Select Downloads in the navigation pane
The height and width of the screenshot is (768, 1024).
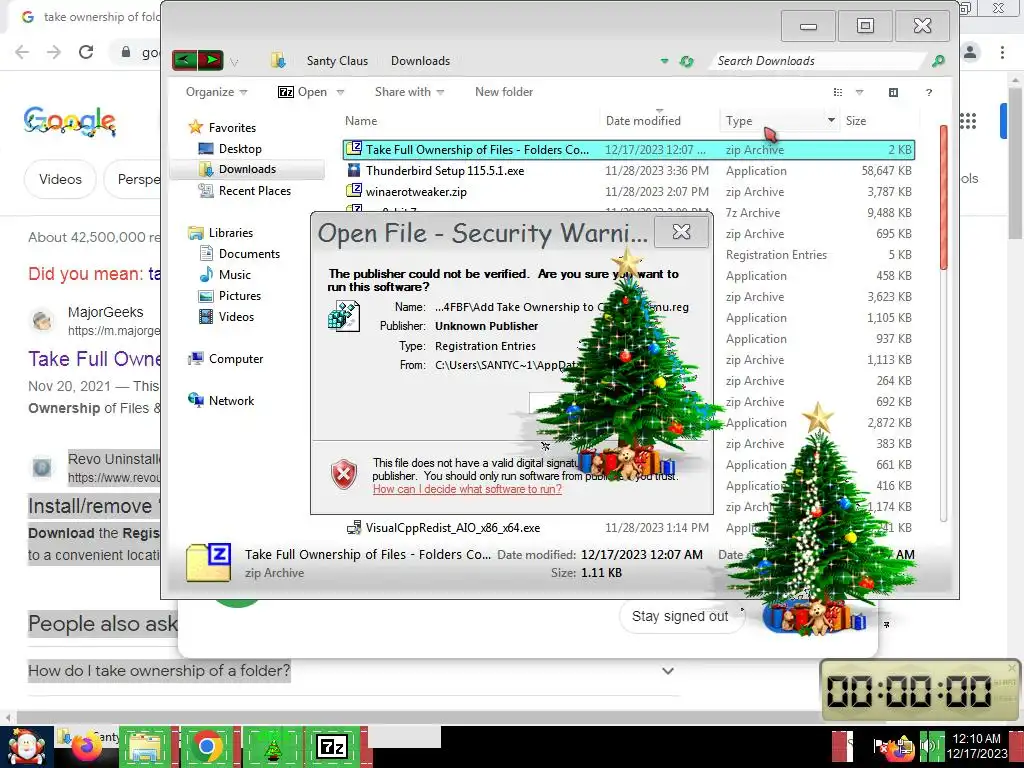coord(247,169)
